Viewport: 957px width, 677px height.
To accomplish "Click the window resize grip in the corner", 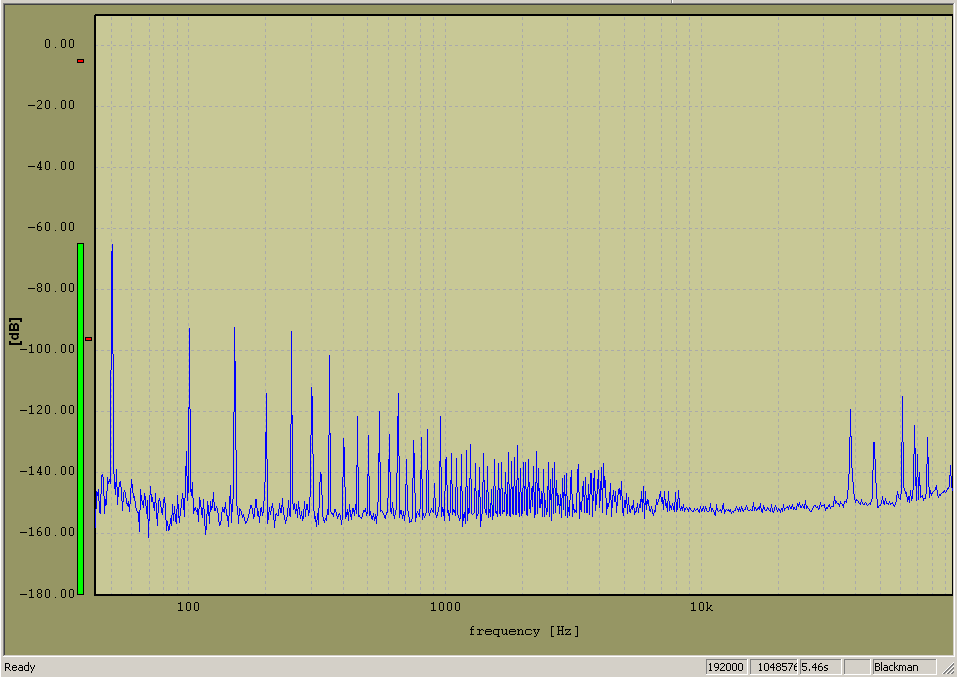I will (947, 667).
